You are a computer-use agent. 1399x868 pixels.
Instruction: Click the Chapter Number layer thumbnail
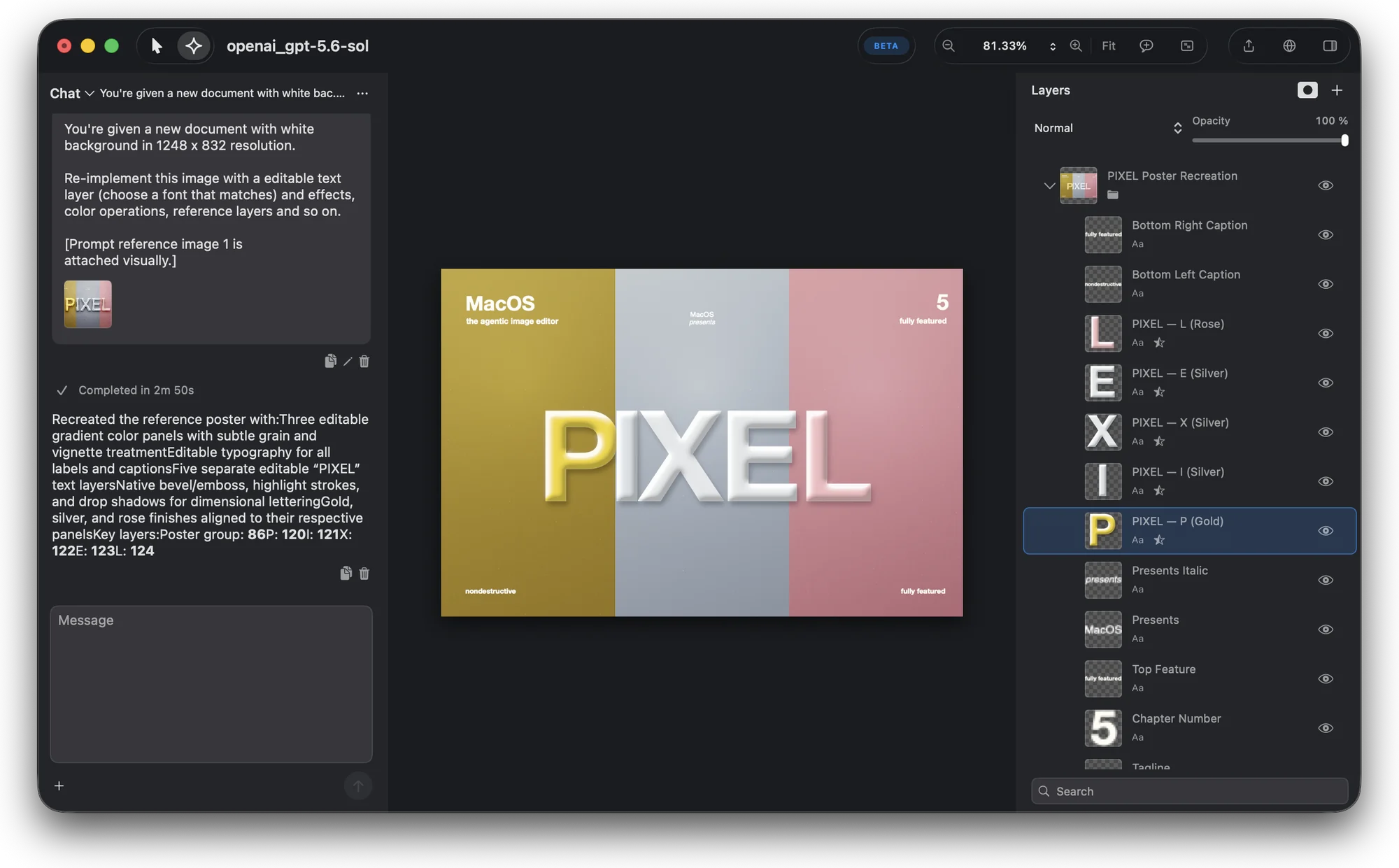pos(1103,728)
